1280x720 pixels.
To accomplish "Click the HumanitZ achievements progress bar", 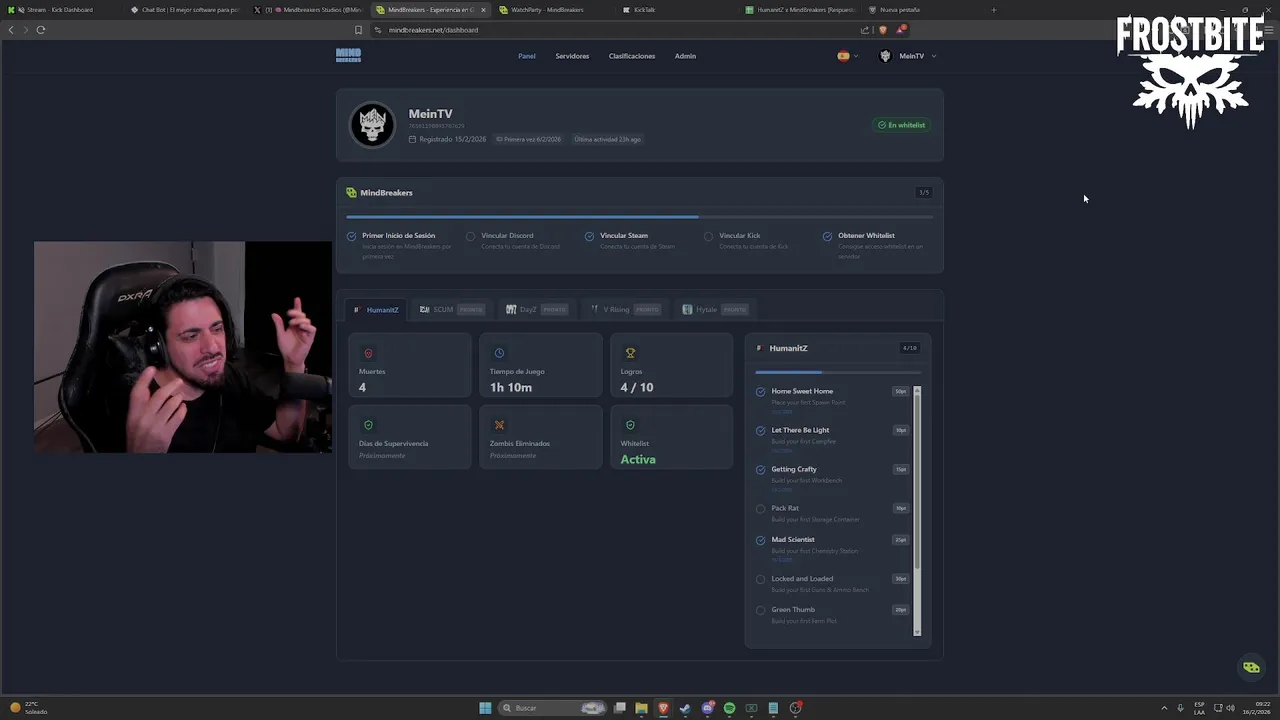I will point(838,372).
